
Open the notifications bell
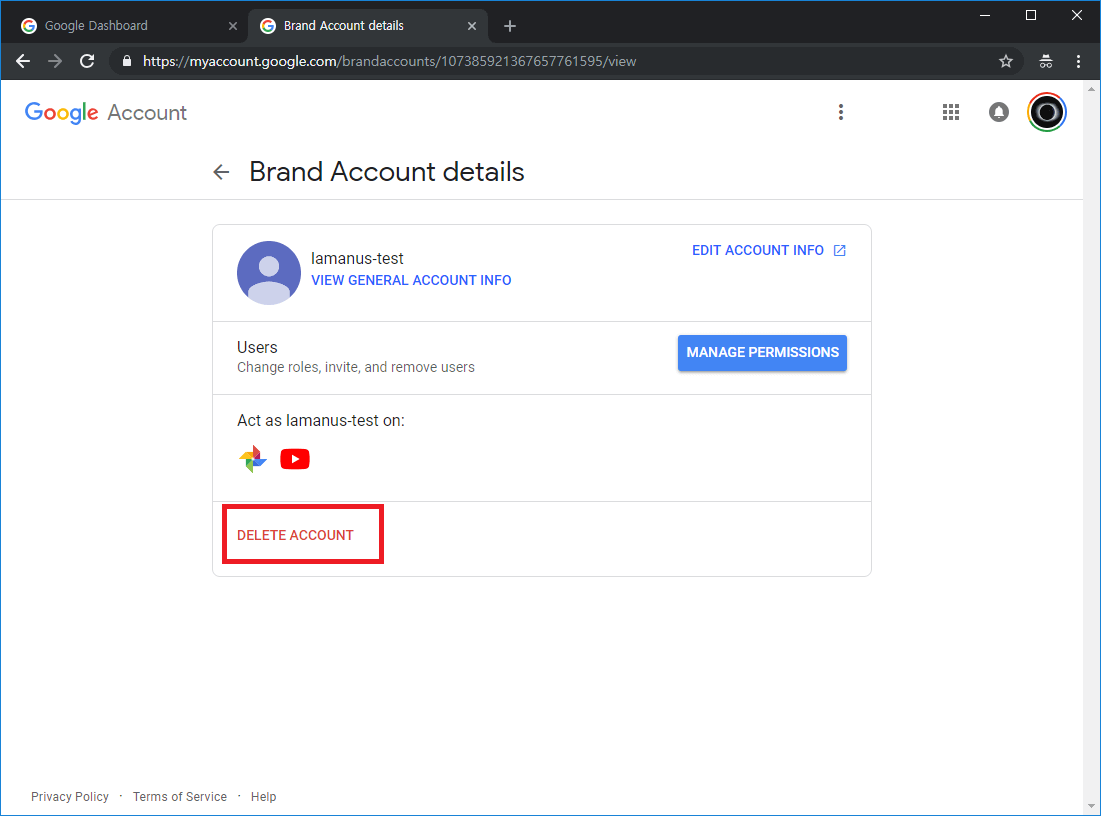[998, 112]
